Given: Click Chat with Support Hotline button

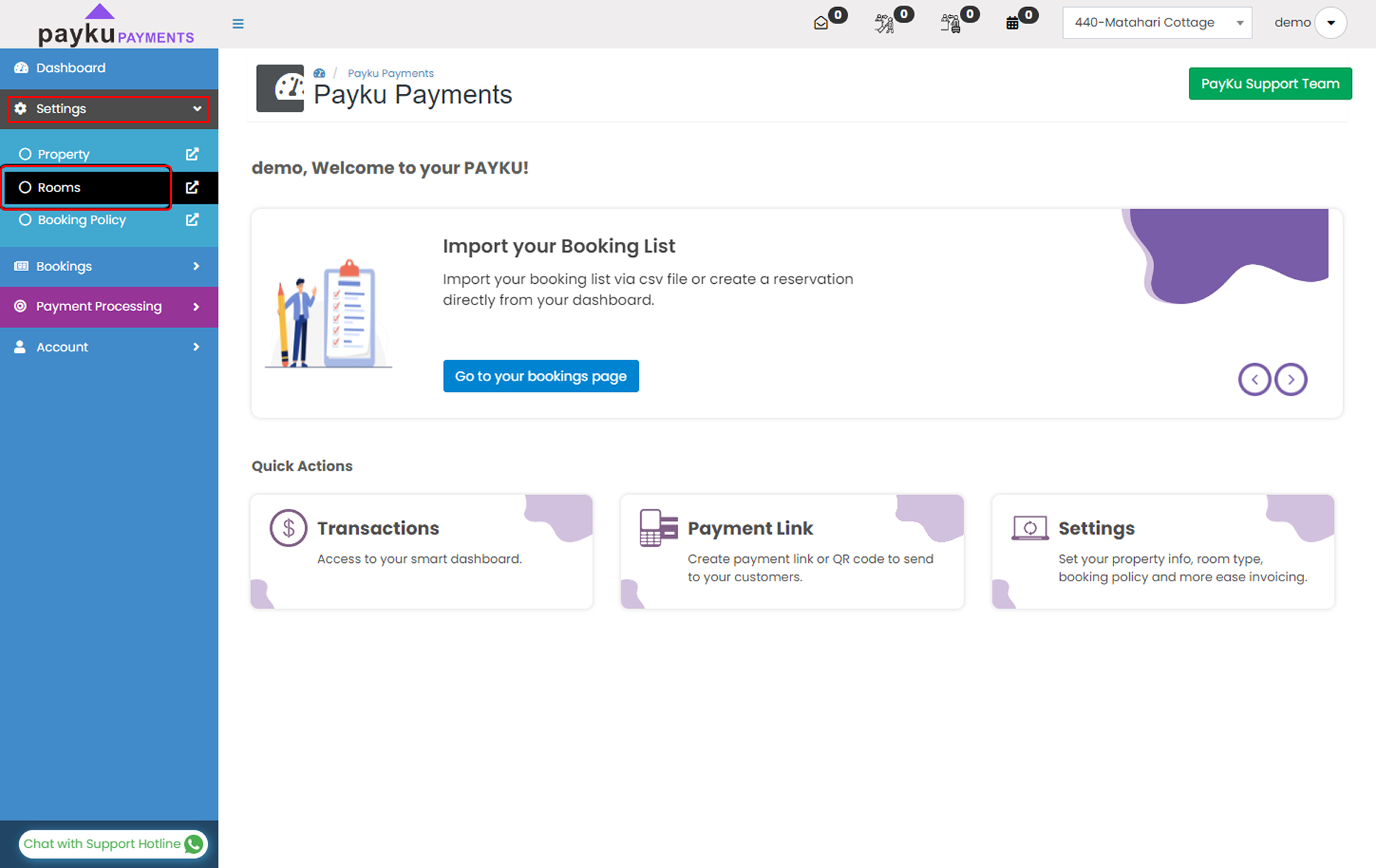Looking at the screenshot, I should pos(113,844).
